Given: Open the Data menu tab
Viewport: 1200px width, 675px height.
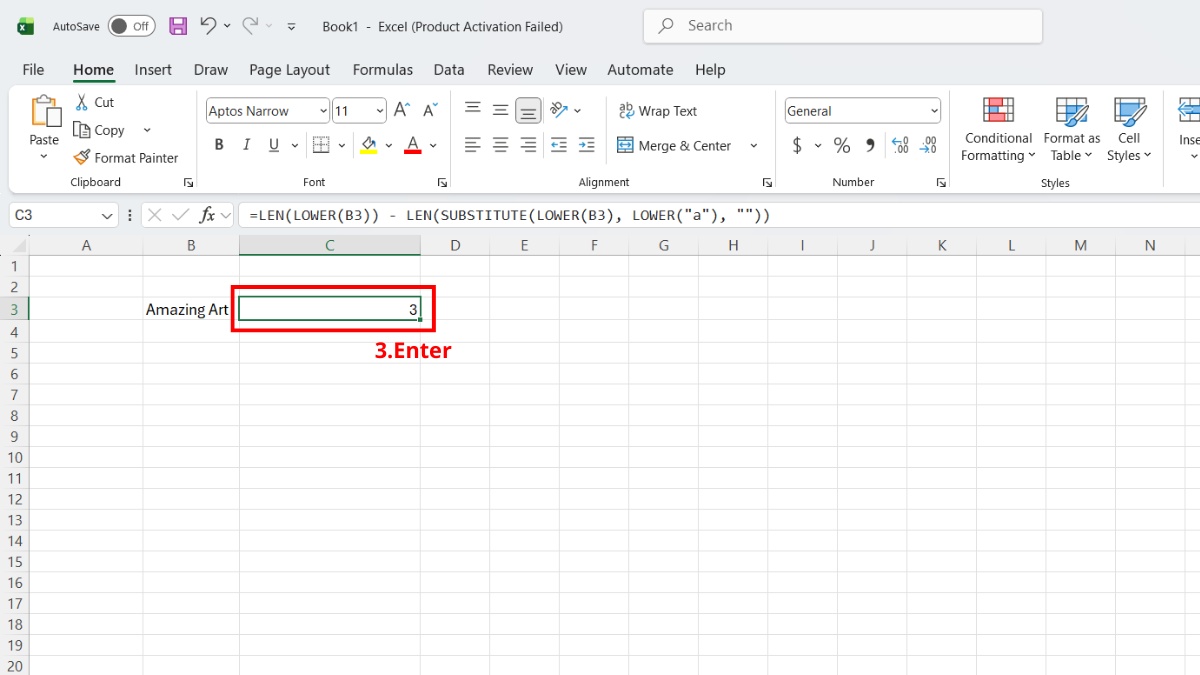Looking at the screenshot, I should [x=449, y=69].
